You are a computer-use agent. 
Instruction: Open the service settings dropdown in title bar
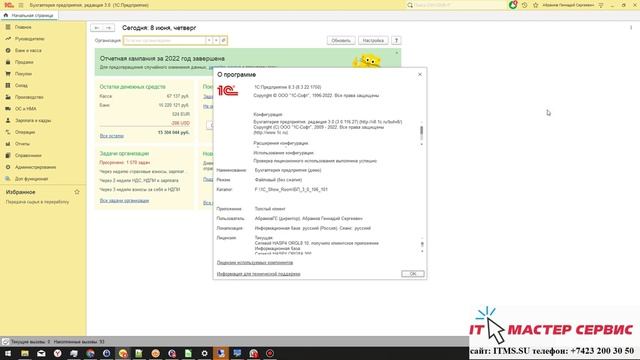coord(601,5)
